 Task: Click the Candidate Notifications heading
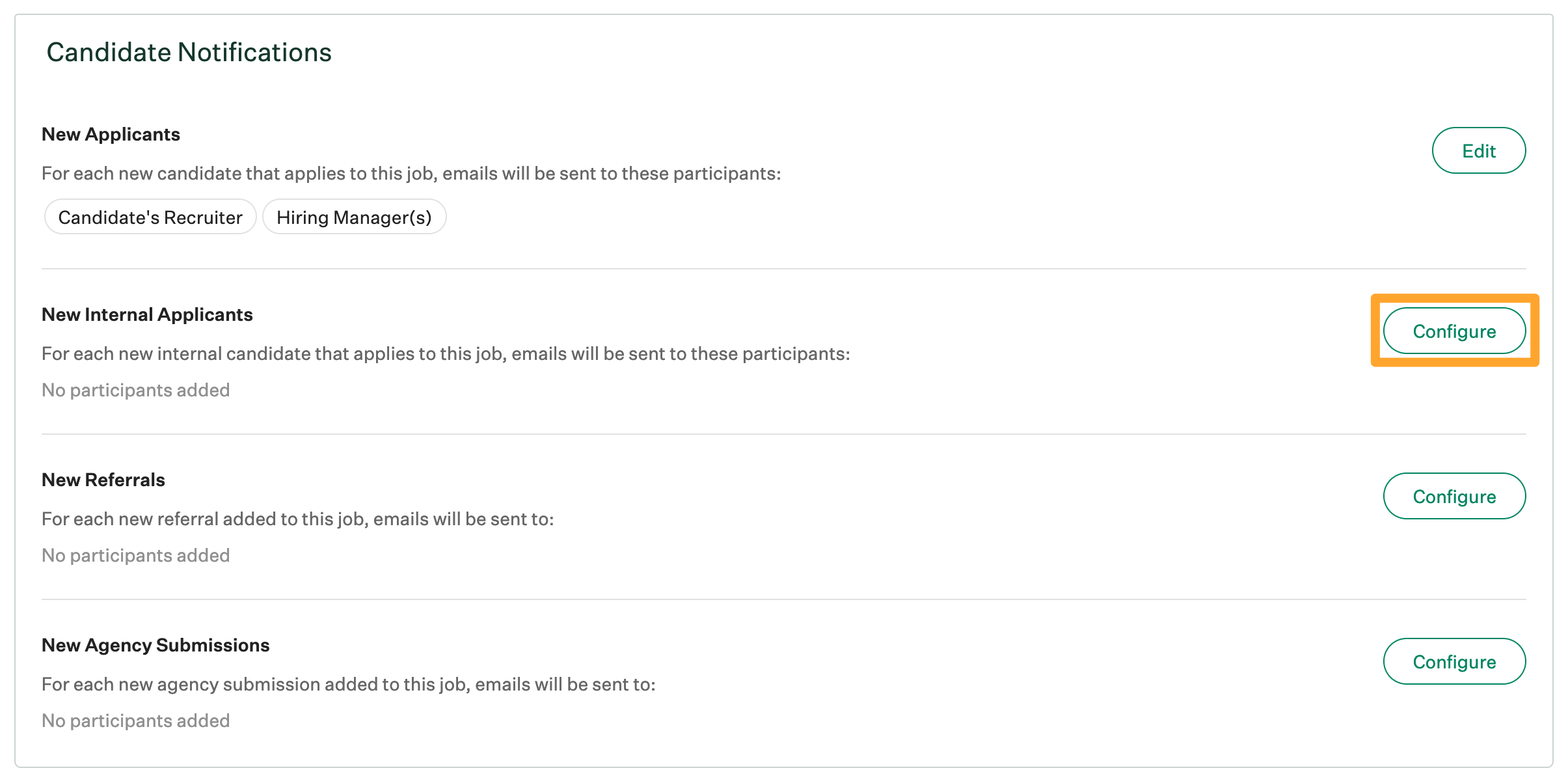click(x=189, y=52)
